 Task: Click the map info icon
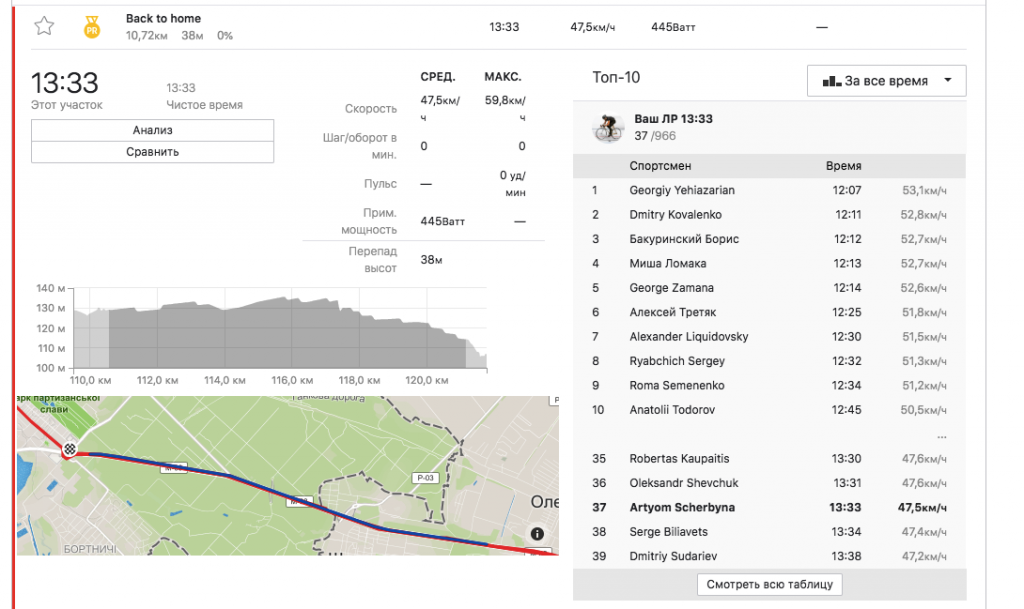(x=537, y=533)
